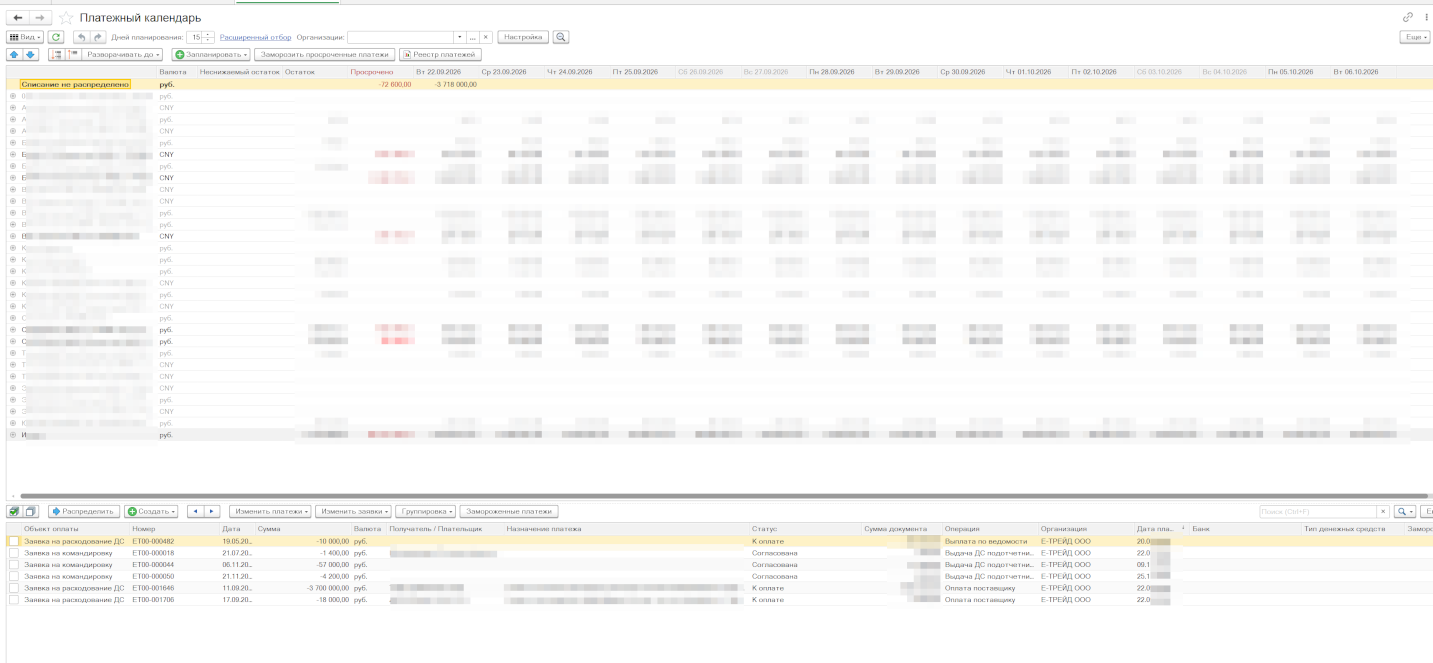Click the uncheck-all icon in the lower panel toolbar
Viewport: 1433px width, 663px height.
coord(30,511)
